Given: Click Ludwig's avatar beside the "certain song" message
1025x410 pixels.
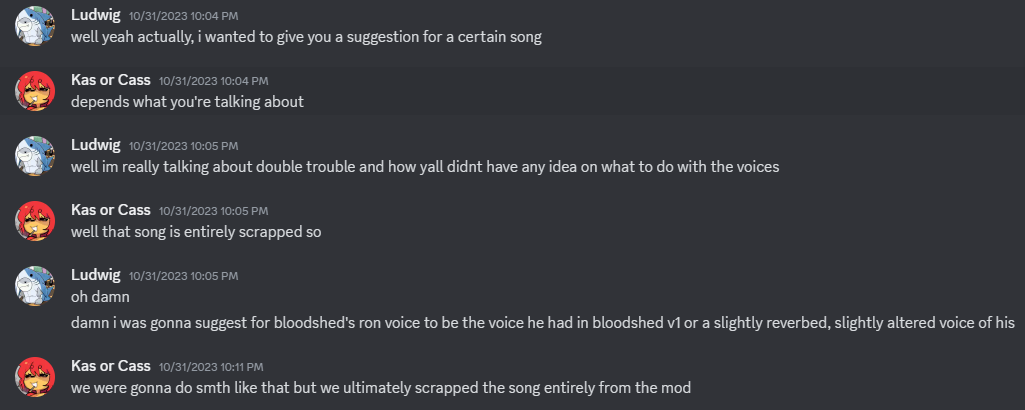Looking at the screenshot, I should [x=34, y=27].
